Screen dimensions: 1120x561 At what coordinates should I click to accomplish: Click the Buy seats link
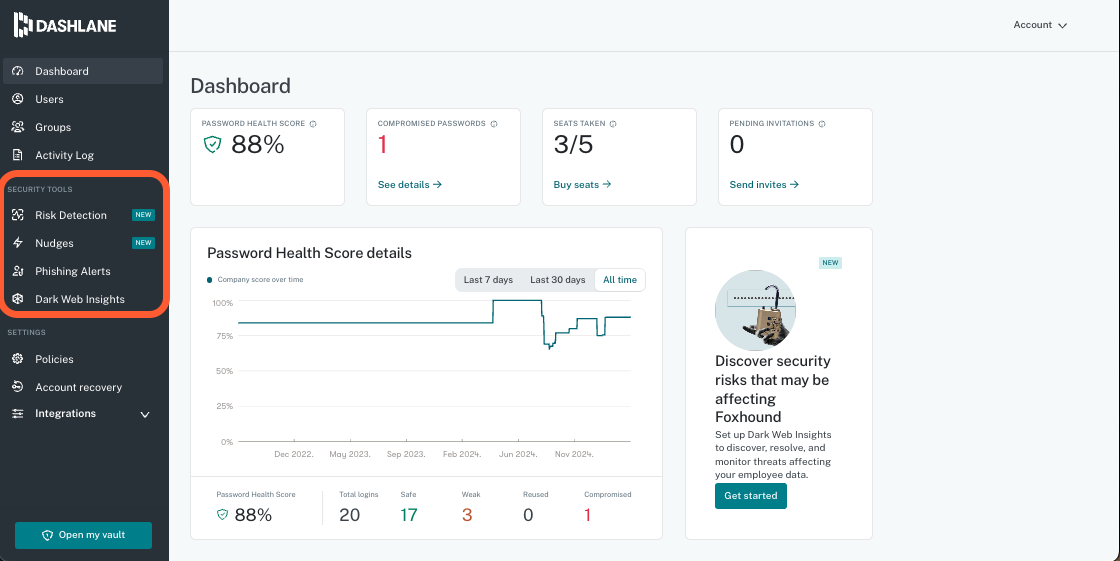pyautogui.click(x=582, y=184)
